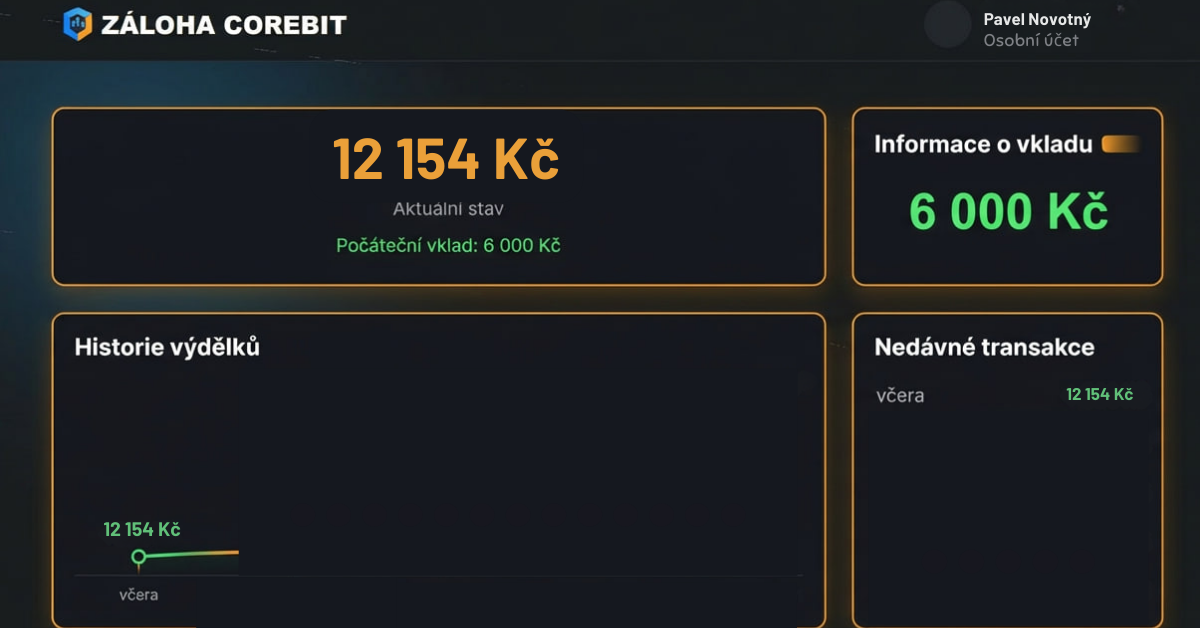Open Pavel Novotný's profile name
The height and width of the screenshot is (628, 1200).
pyautogui.click(x=1036, y=19)
